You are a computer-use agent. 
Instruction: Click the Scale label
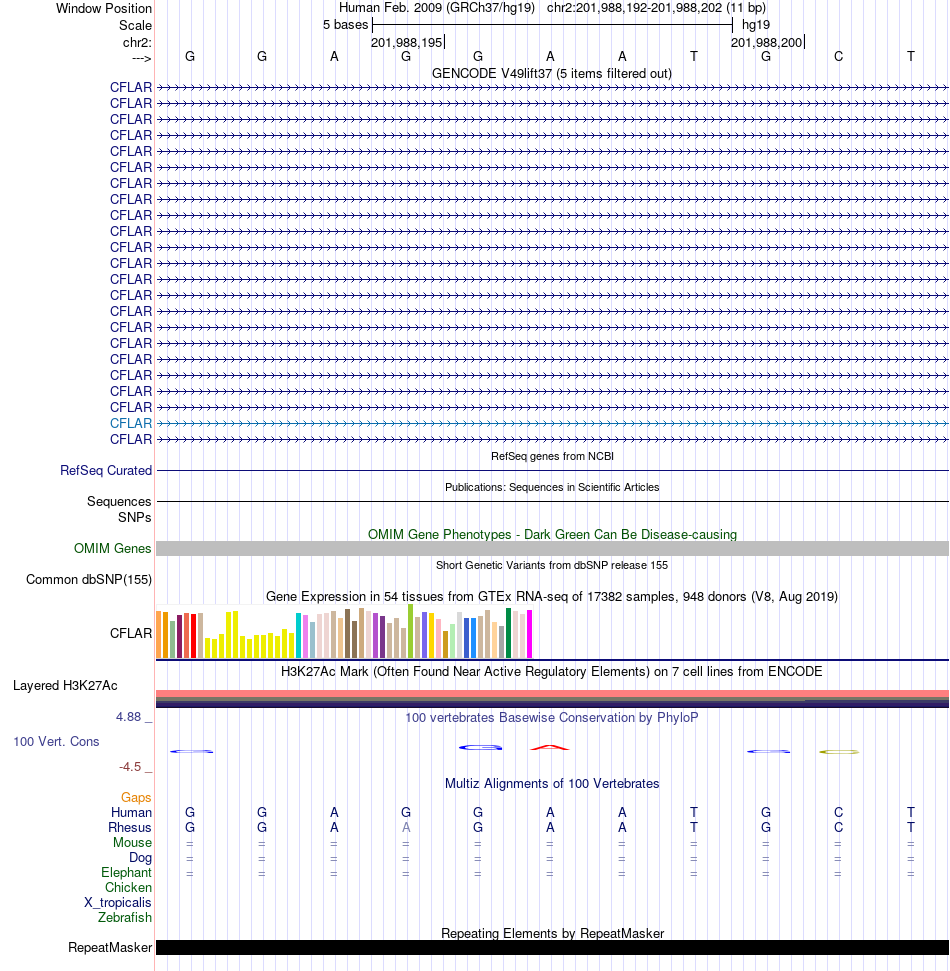(x=136, y=25)
